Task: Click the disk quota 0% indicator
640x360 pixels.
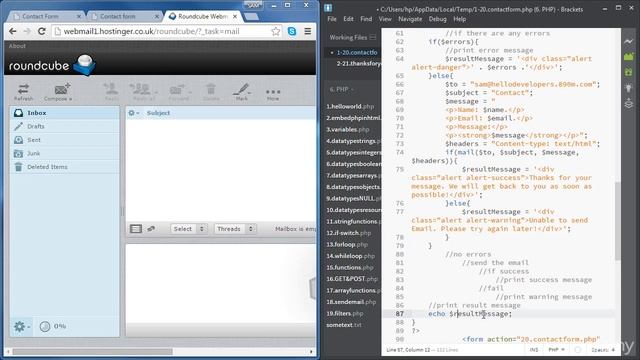Action: [53, 326]
